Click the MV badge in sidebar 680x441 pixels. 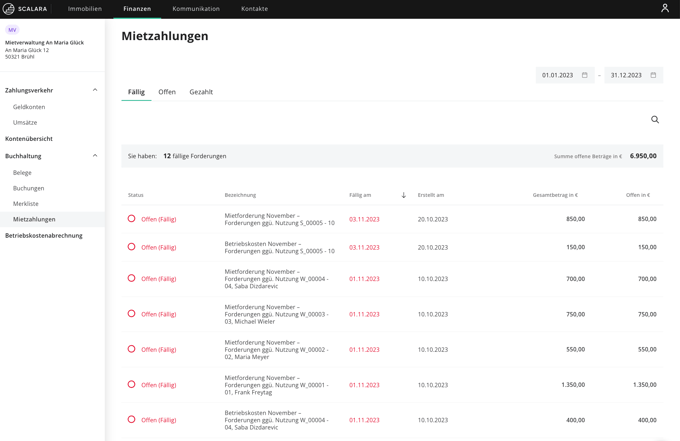(12, 30)
